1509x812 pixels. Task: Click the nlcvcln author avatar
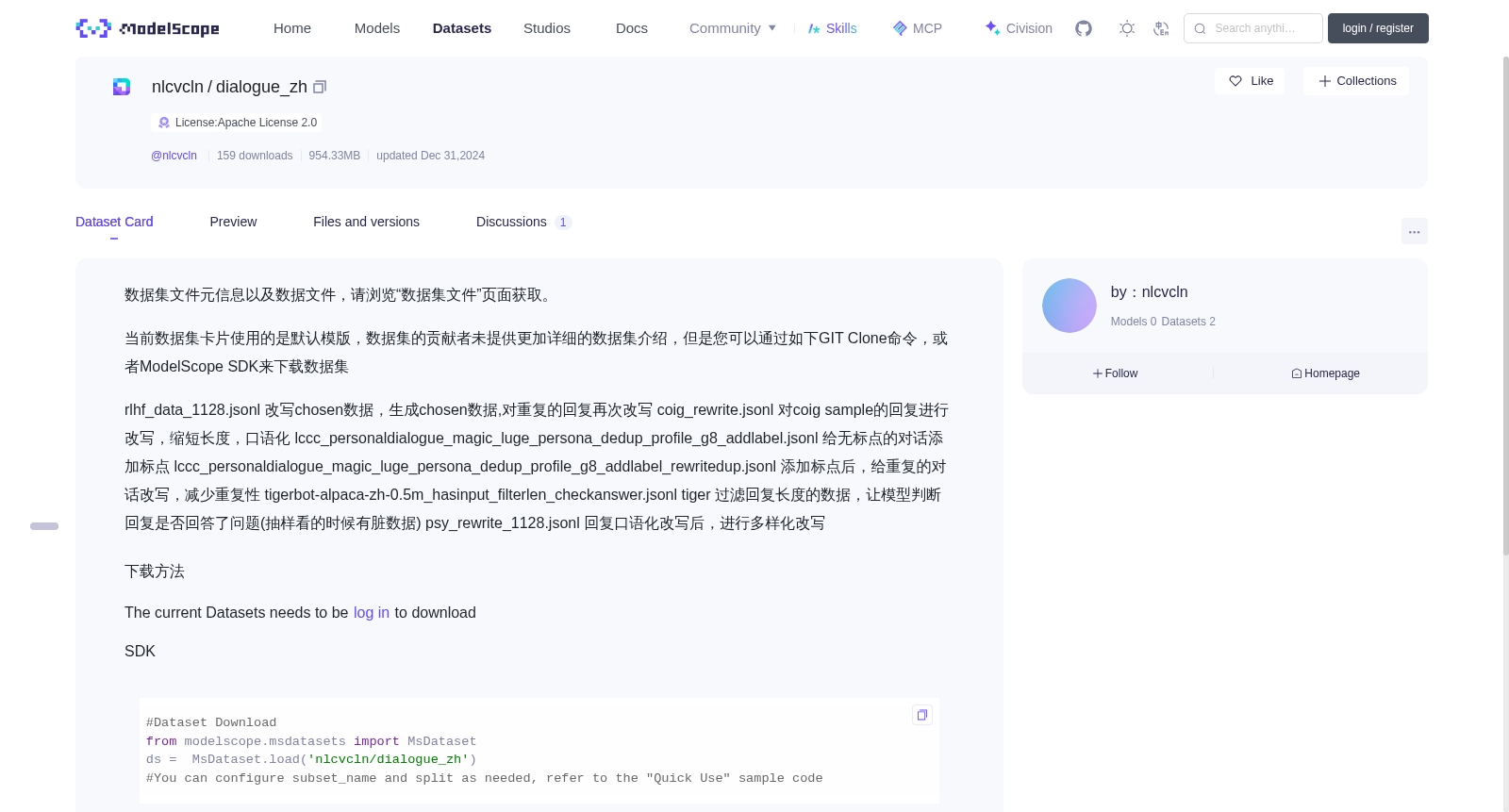(x=1070, y=306)
